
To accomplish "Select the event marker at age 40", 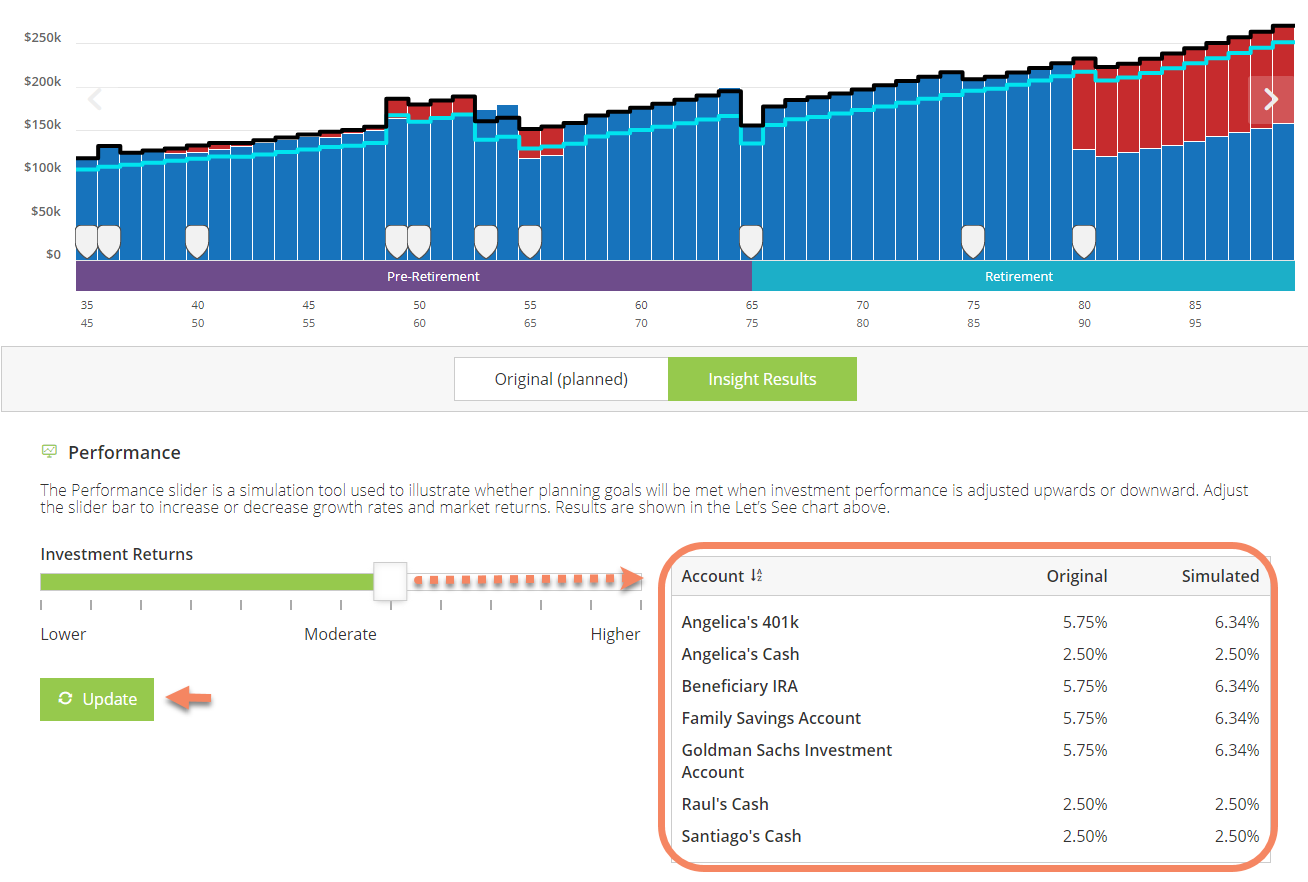I will [197, 241].
